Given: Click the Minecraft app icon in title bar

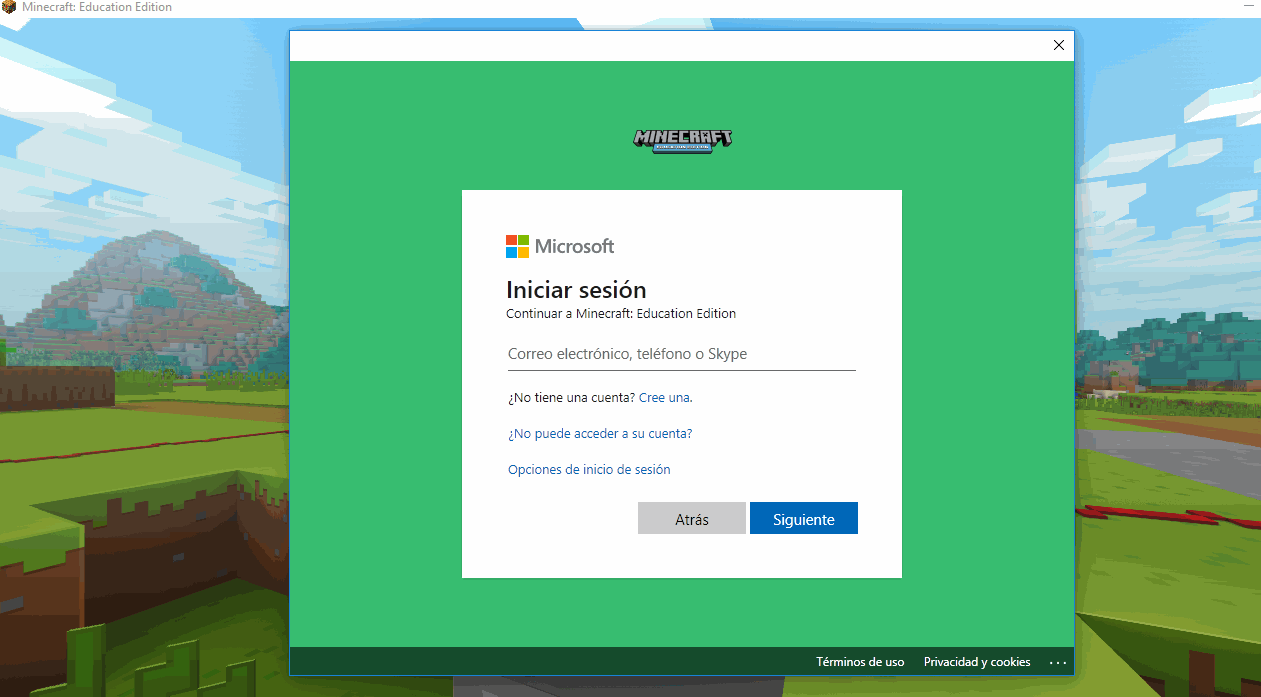Looking at the screenshot, I should point(9,7).
